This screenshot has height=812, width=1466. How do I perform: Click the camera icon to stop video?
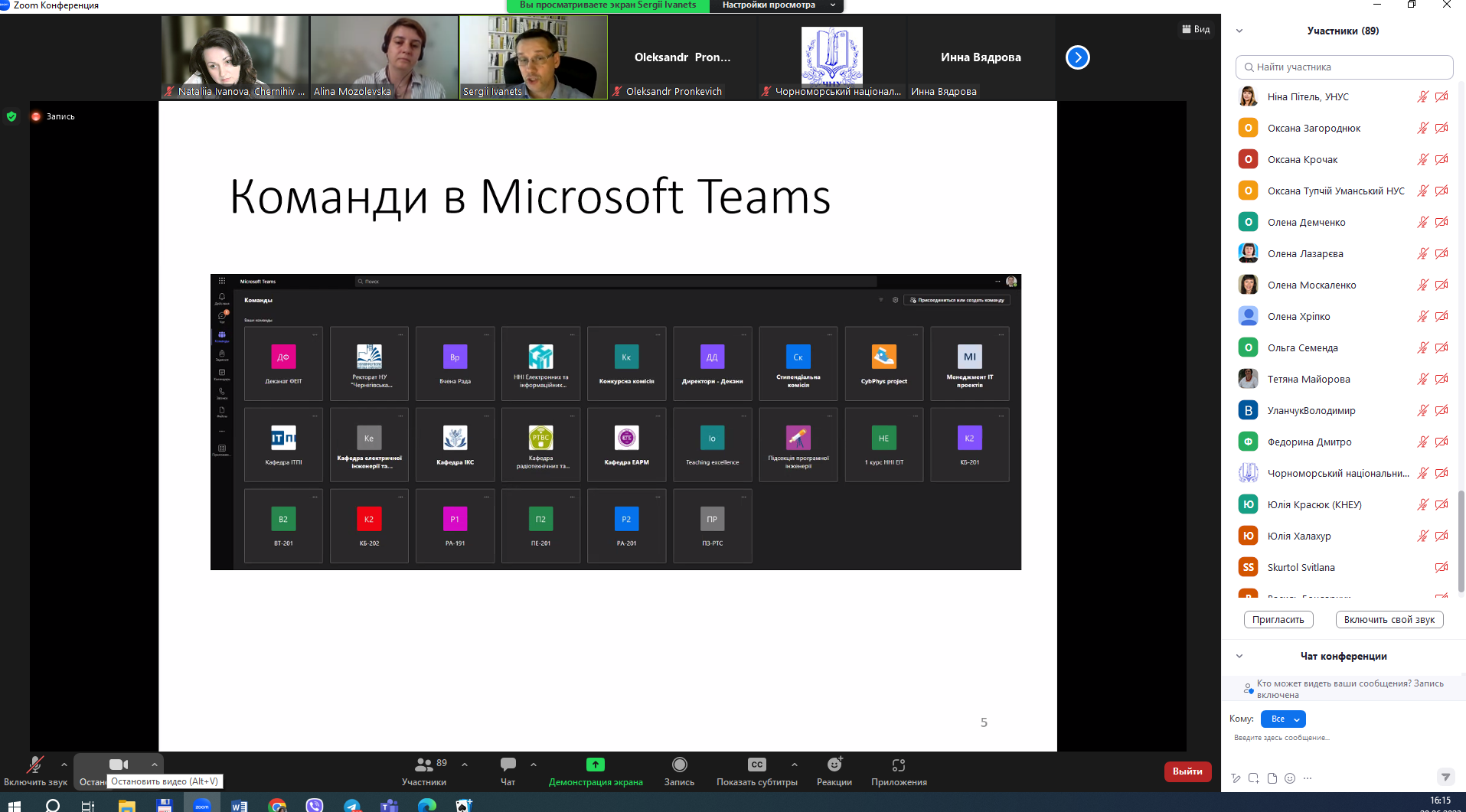pyautogui.click(x=119, y=765)
